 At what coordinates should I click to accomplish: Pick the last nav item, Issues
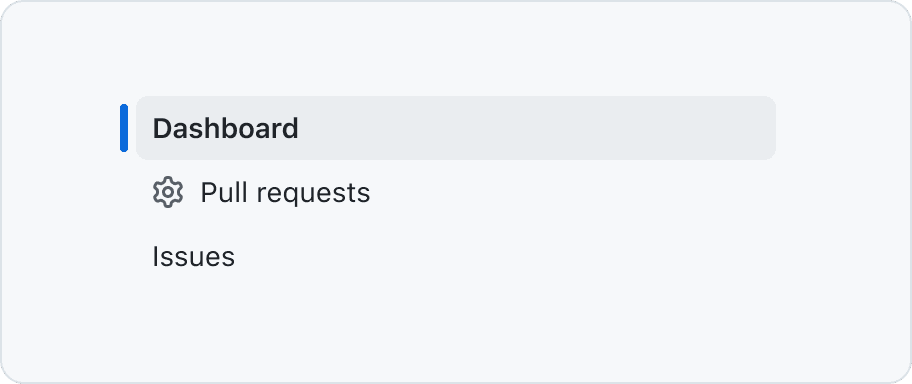pos(456,256)
